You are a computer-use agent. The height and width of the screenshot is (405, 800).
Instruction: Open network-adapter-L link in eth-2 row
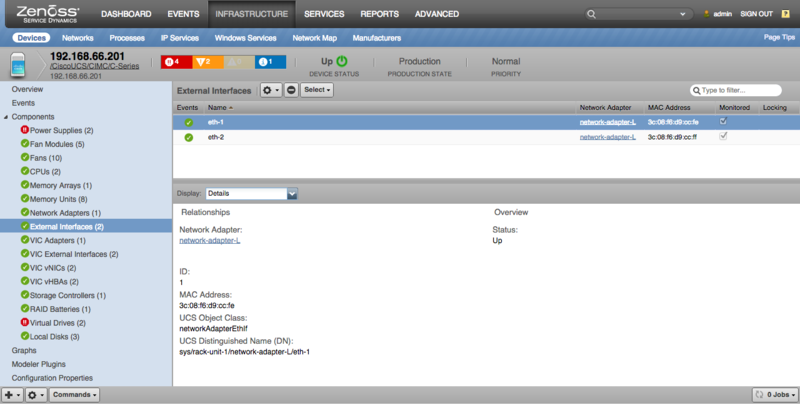pyautogui.click(x=608, y=137)
